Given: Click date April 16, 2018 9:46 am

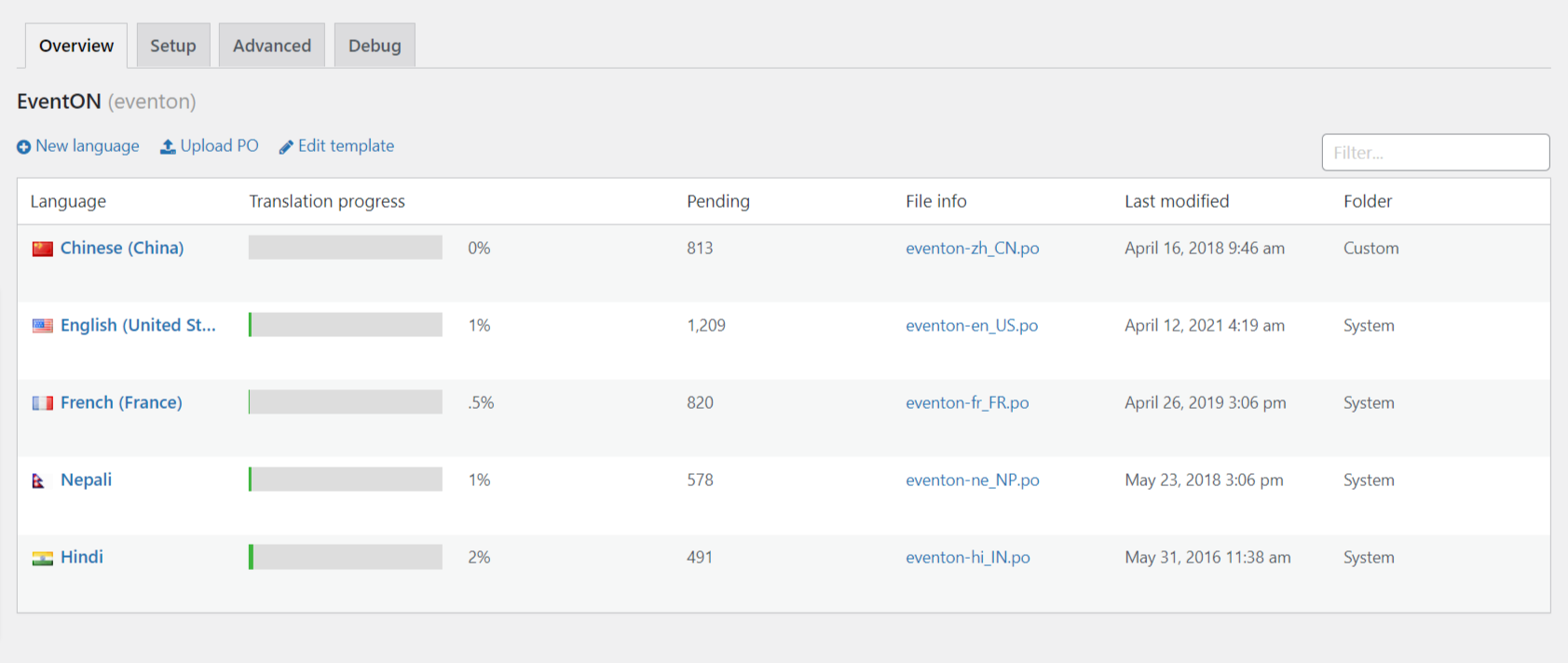Looking at the screenshot, I should [x=1205, y=249].
